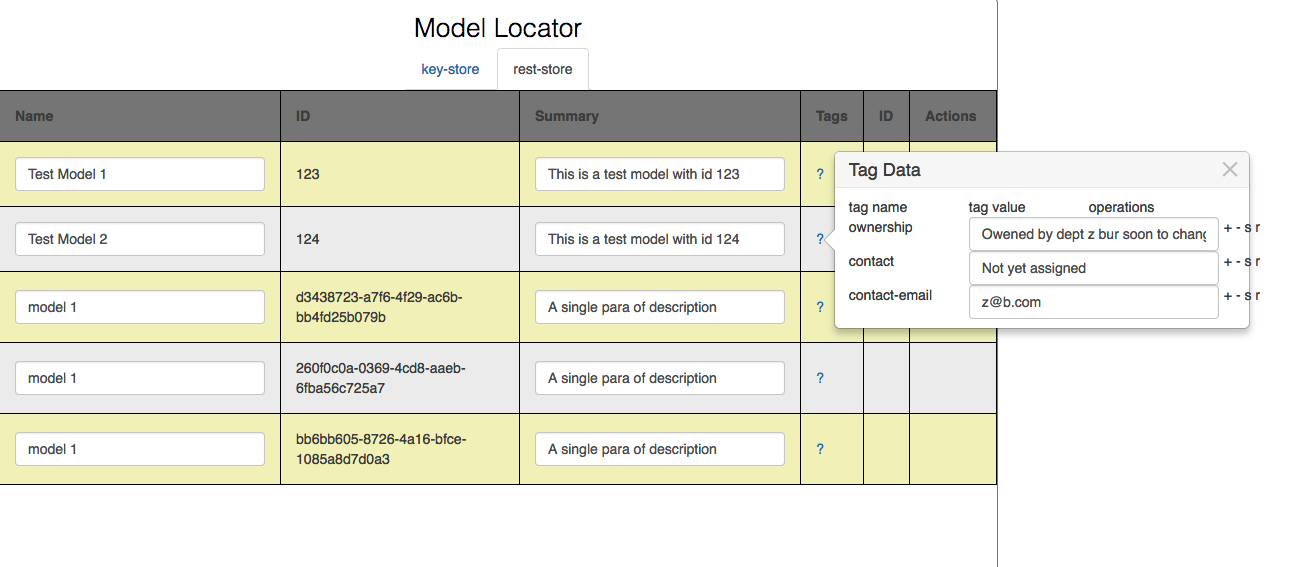Viewport: 1313px width, 567px height.
Task: Open the tags ? for Test Model 1
Action: [x=820, y=174]
